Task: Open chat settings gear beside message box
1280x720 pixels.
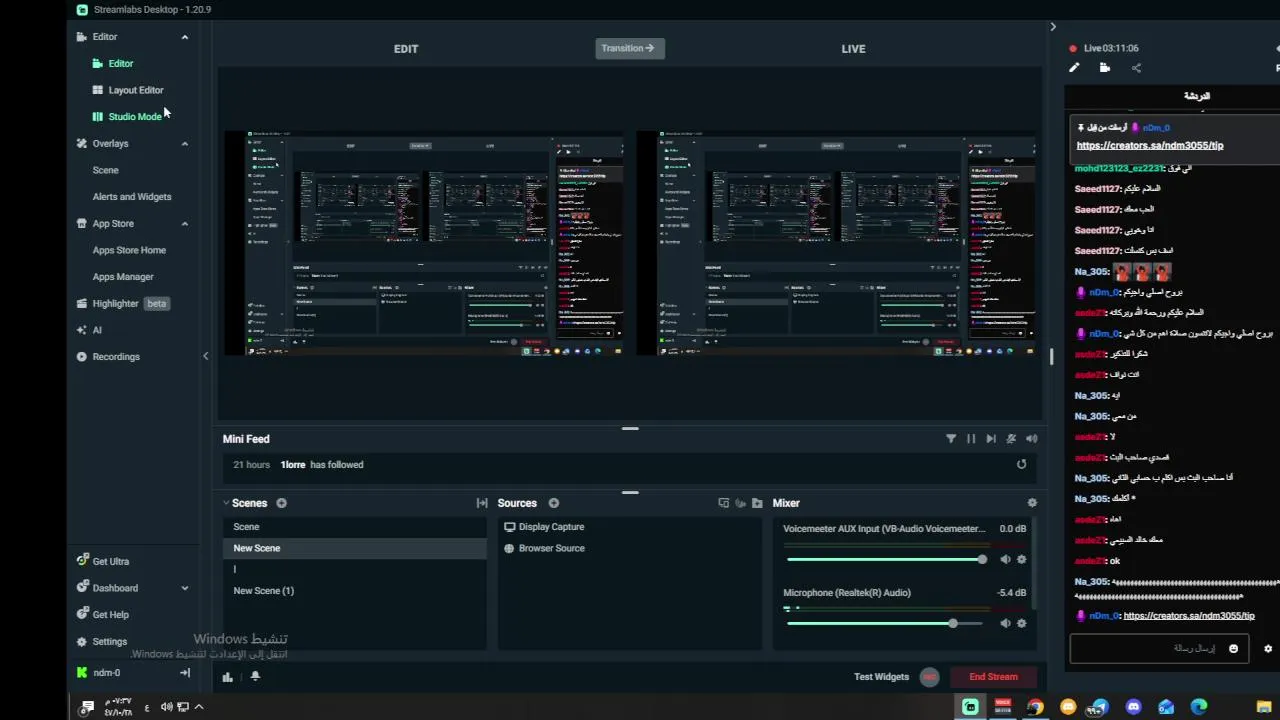Action: (x=1268, y=649)
